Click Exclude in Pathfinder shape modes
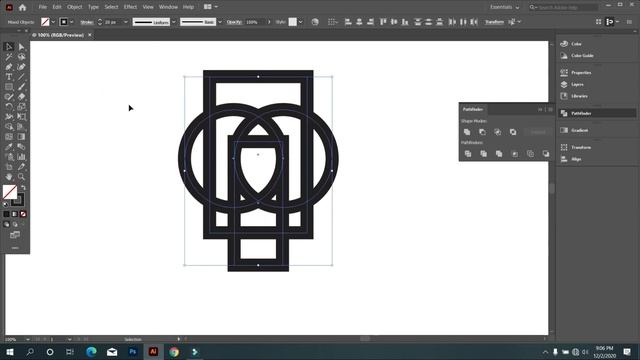 click(513, 132)
